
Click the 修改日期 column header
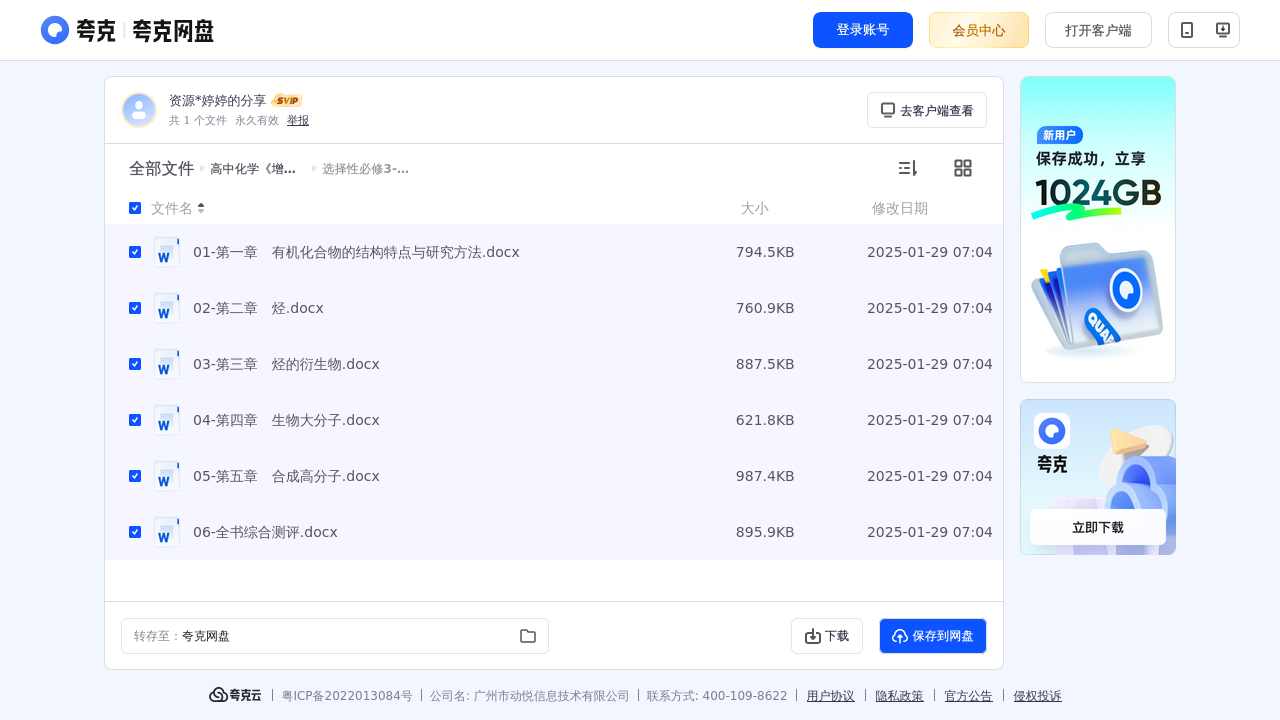[x=900, y=208]
